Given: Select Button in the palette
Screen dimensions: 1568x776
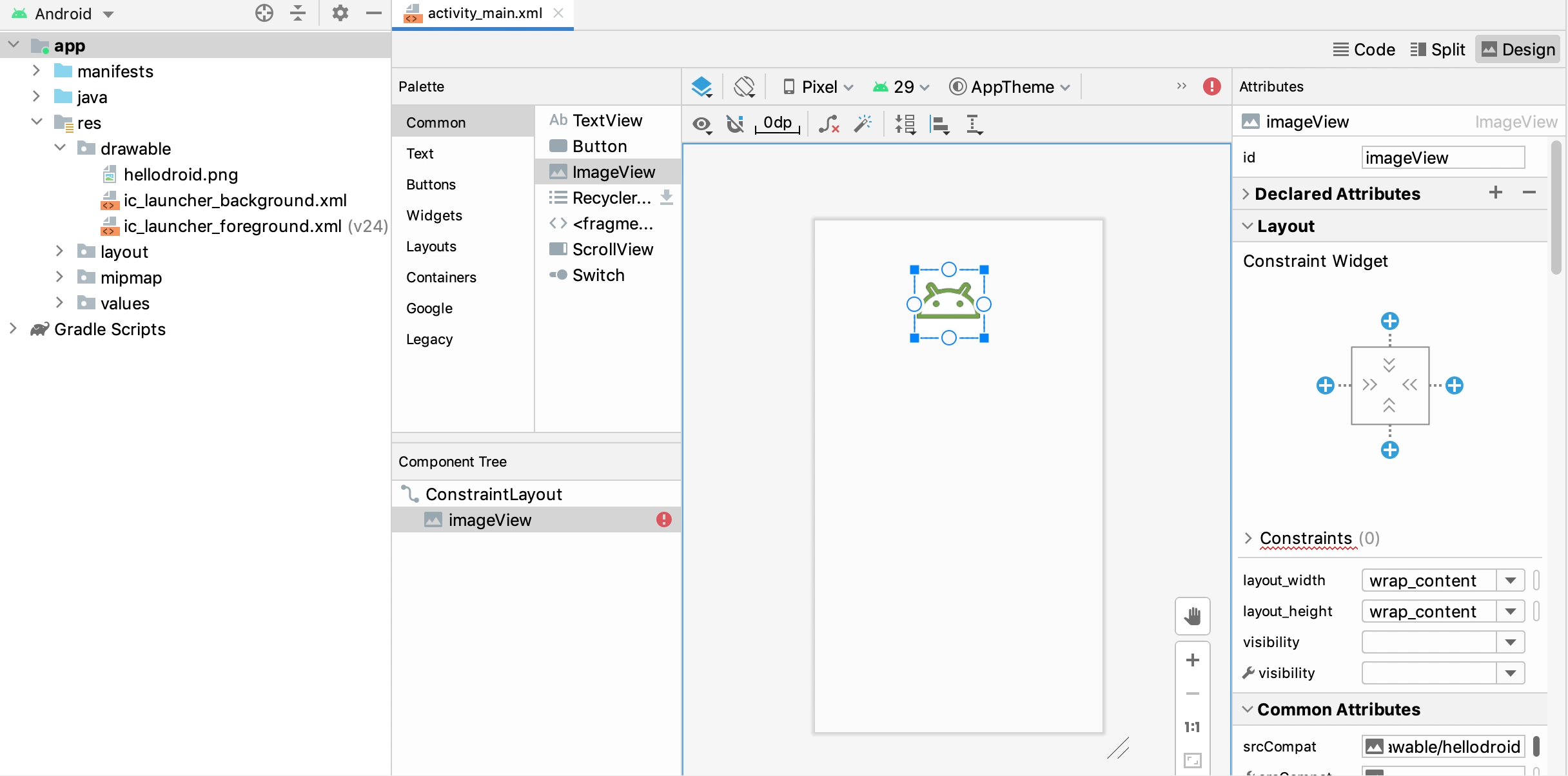Looking at the screenshot, I should pos(607,146).
